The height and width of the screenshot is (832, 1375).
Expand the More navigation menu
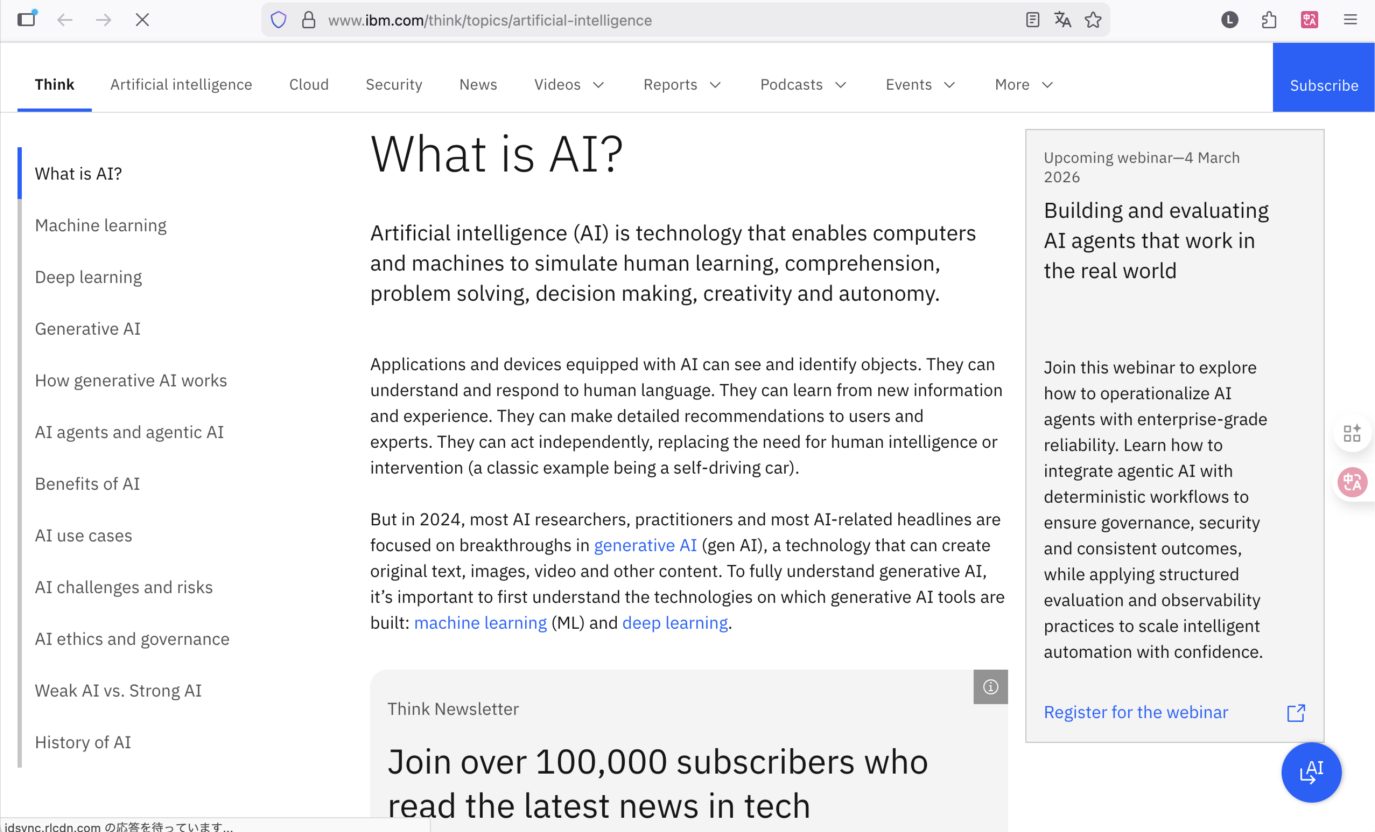point(1024,85)
